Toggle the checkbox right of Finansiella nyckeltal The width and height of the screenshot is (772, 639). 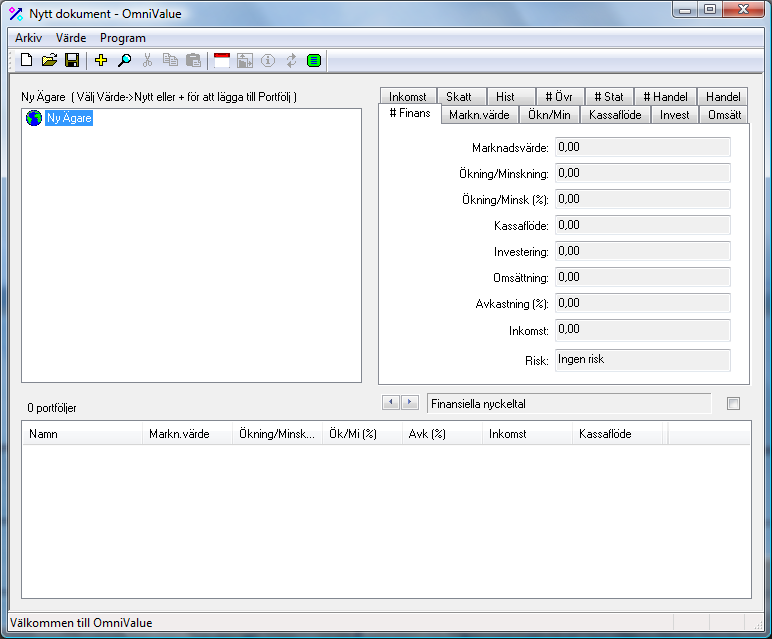[733, 404]
